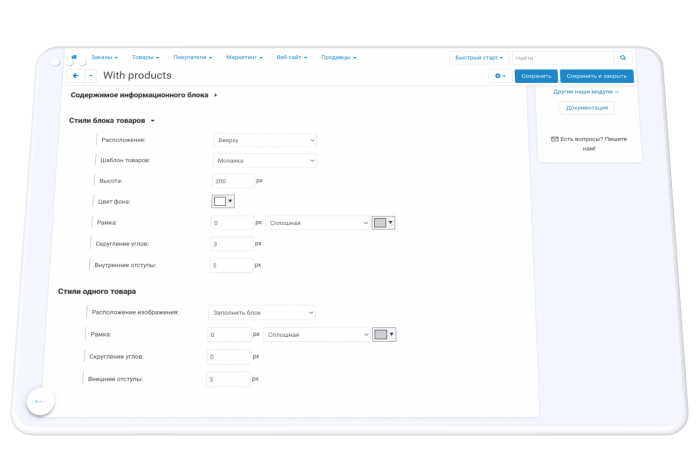Open the Расположение изображения dropdown Заполнить блок
700x466 pixels.
coord(262,312)
